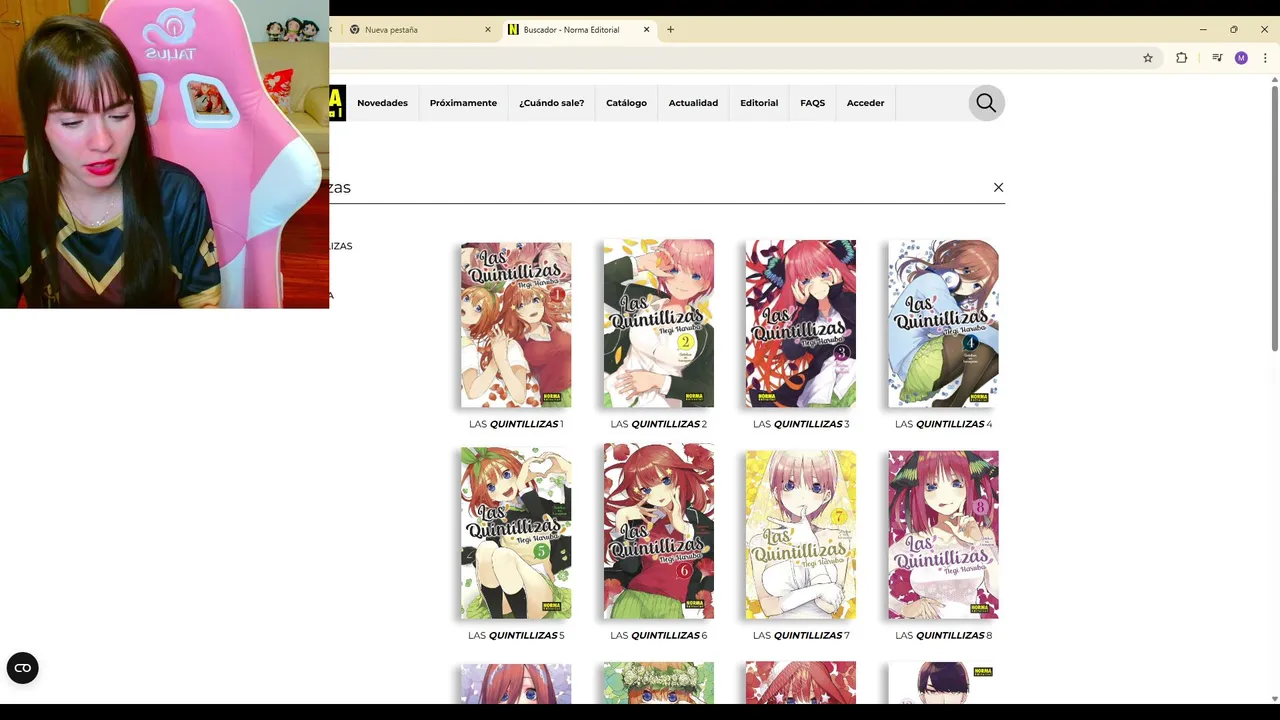Open the Las Quintillizas 5 cover
The image size is (1280, 720).
pyautogui.click(x=516, y=533)
